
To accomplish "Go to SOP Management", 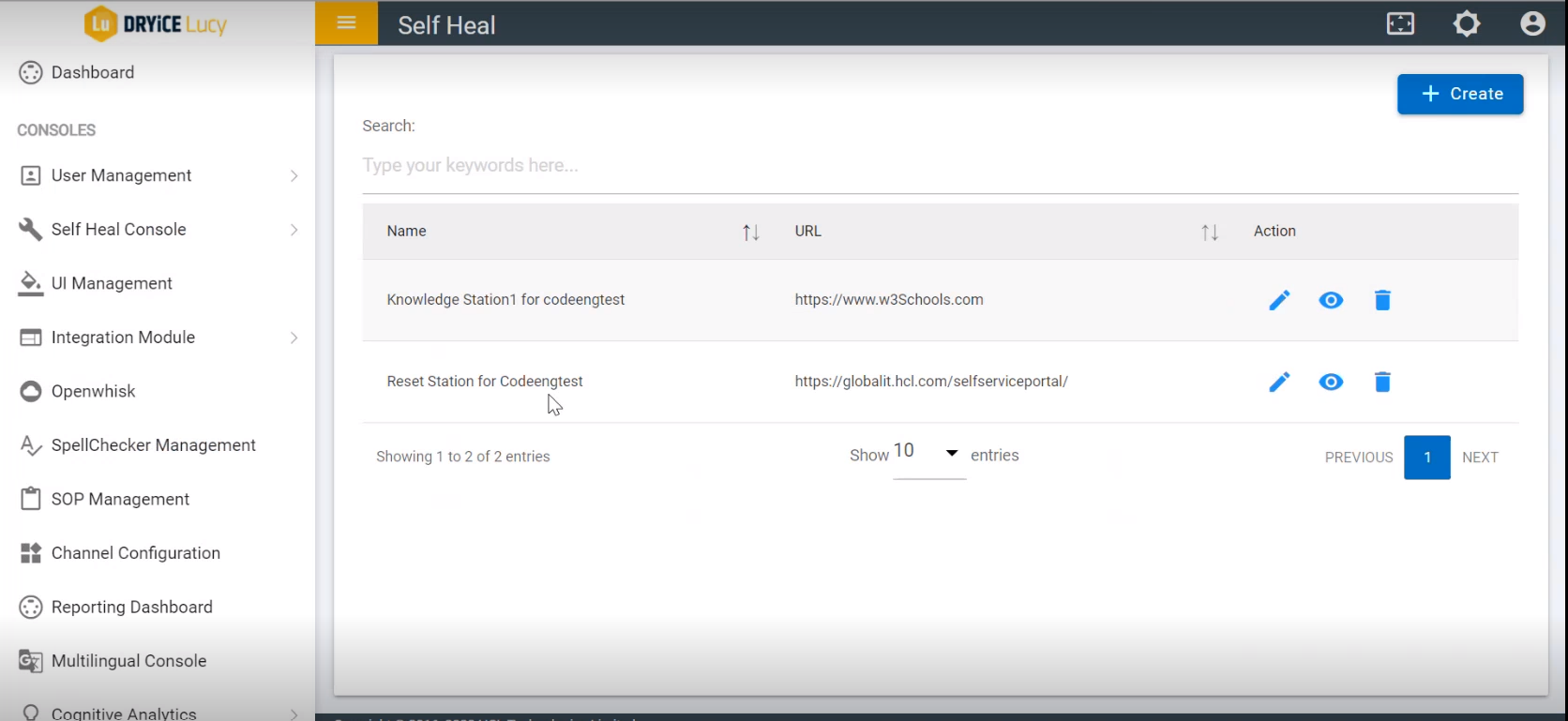I will [x=120, y=499].
